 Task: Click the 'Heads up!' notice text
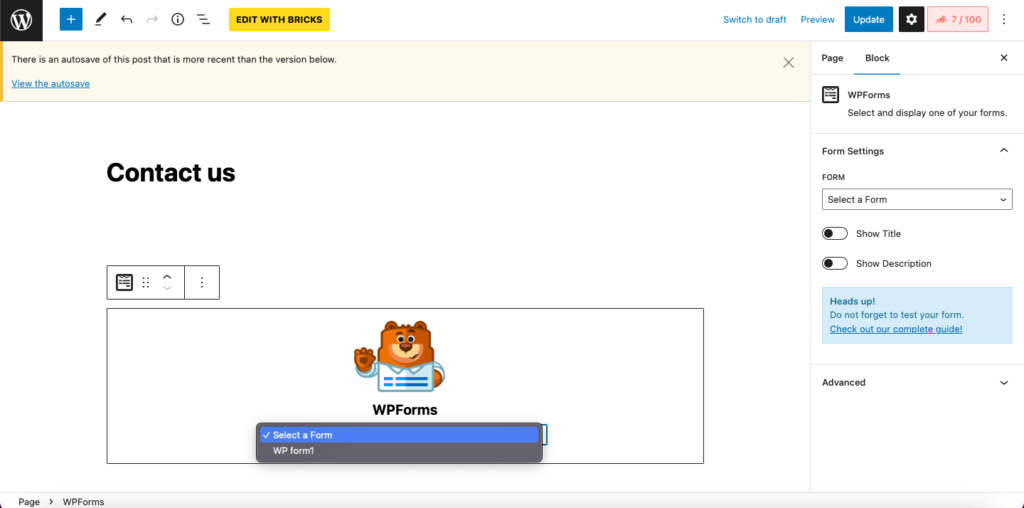point(852,302)
